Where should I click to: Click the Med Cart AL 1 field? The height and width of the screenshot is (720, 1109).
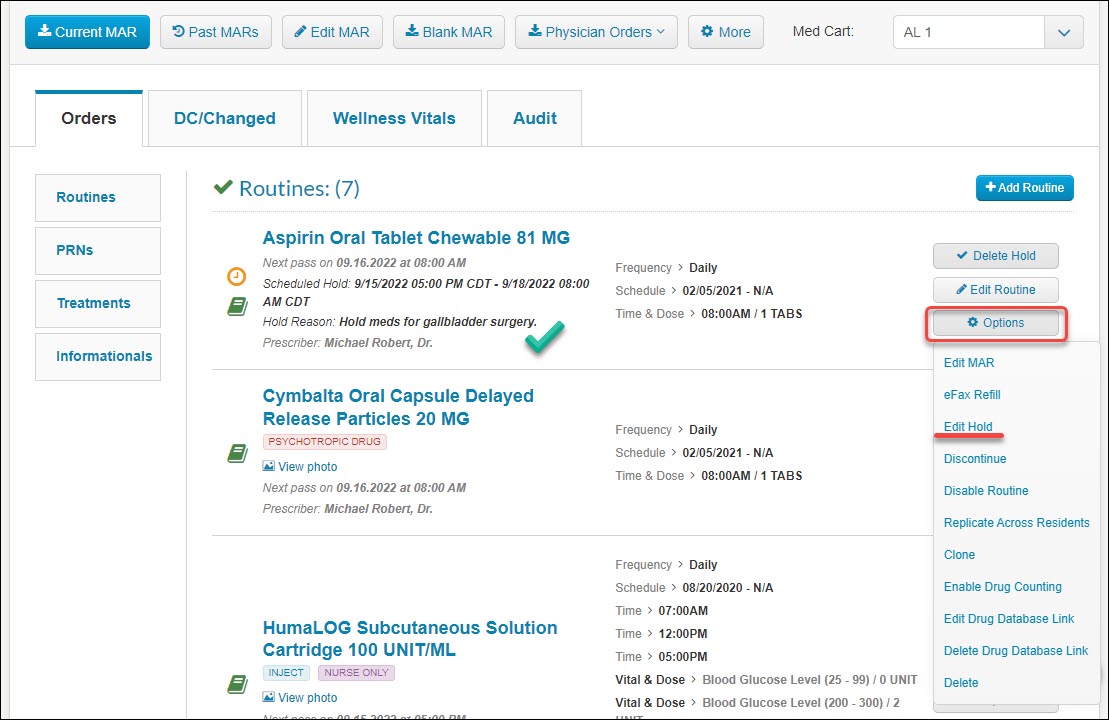pos(969,33)
